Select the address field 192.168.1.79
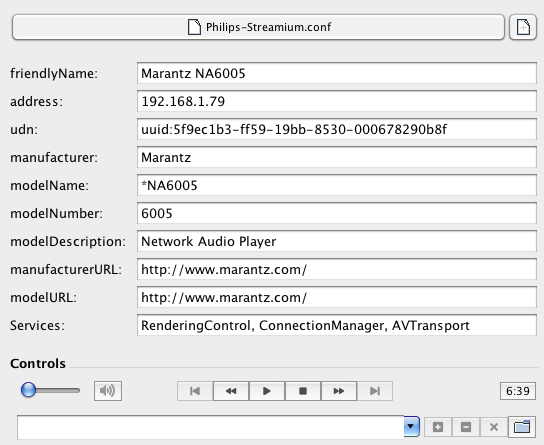 (337, 101)
